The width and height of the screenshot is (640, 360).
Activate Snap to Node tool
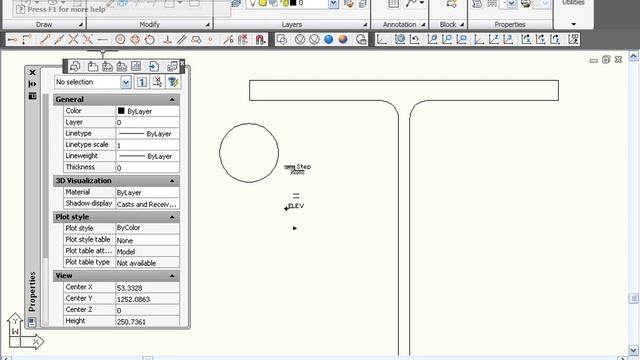tap(211, 40)
